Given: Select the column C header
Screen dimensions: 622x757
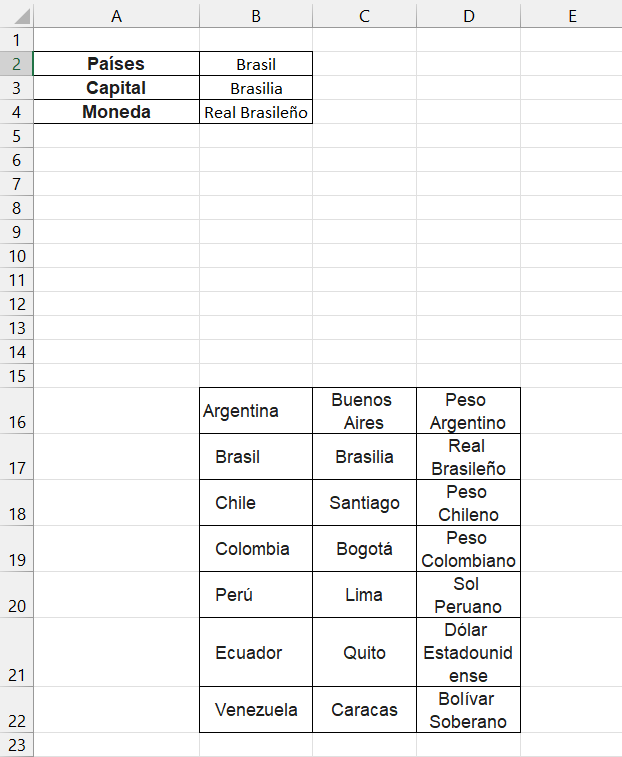Looking at the screenshot, I should click(364, 15).
